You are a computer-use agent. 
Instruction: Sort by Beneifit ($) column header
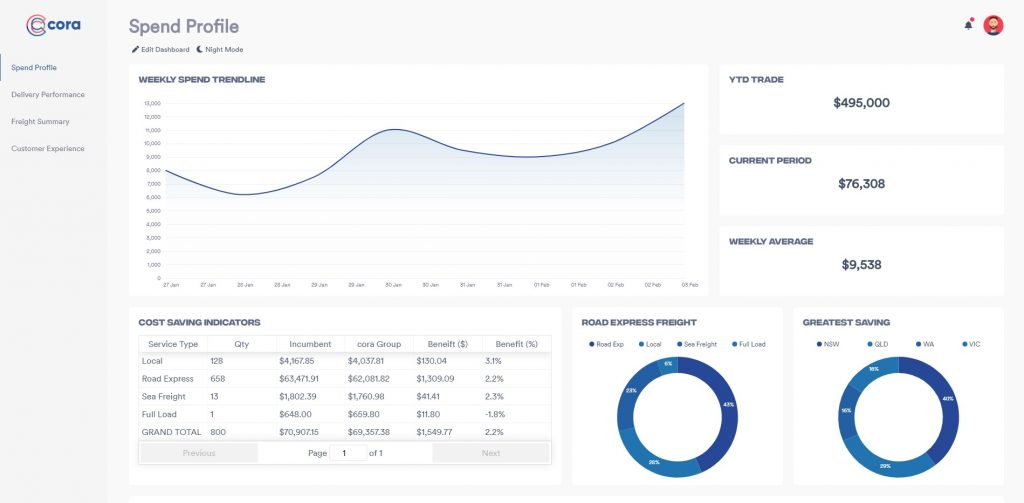point(448,344)
